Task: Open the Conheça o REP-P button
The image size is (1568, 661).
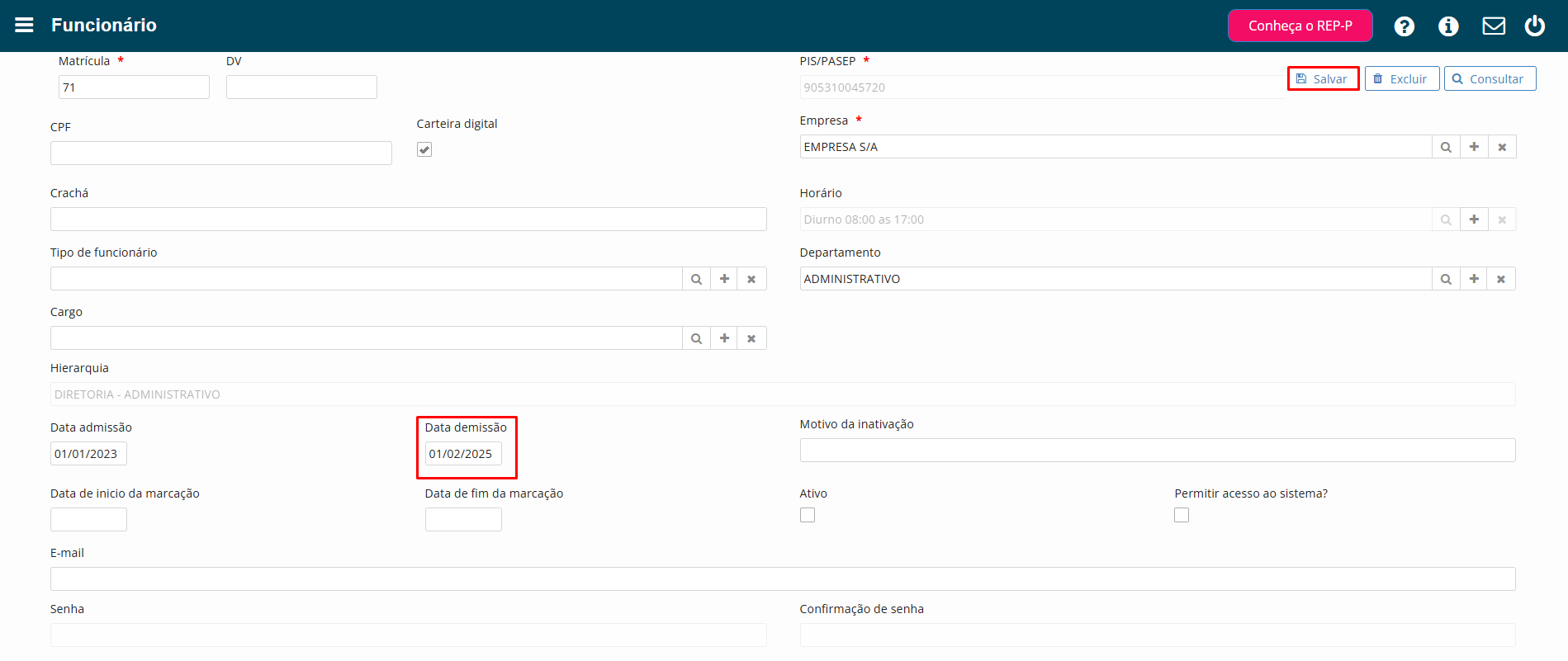Action: tap(1300, 26)
